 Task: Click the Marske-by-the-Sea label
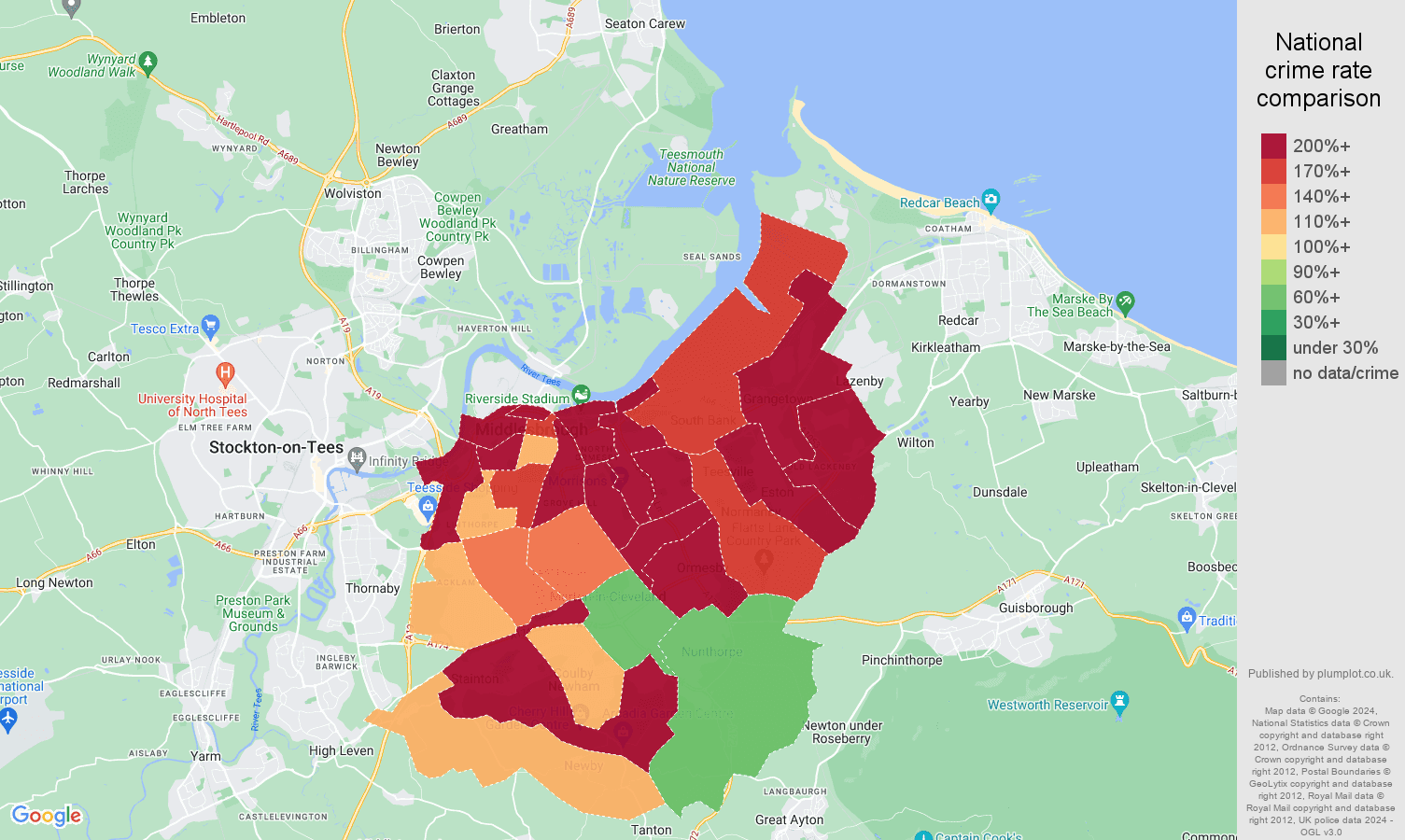(x=1117, y=346)
